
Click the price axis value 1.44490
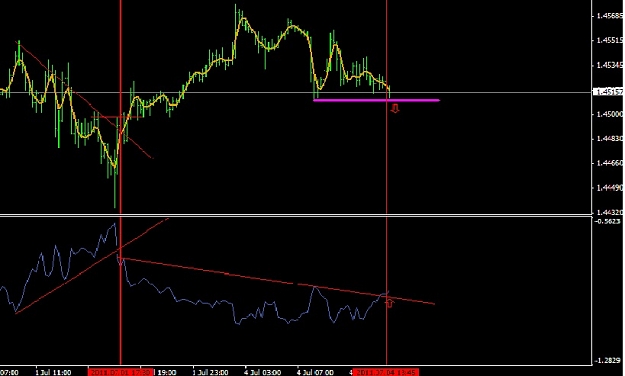[609, 187]
